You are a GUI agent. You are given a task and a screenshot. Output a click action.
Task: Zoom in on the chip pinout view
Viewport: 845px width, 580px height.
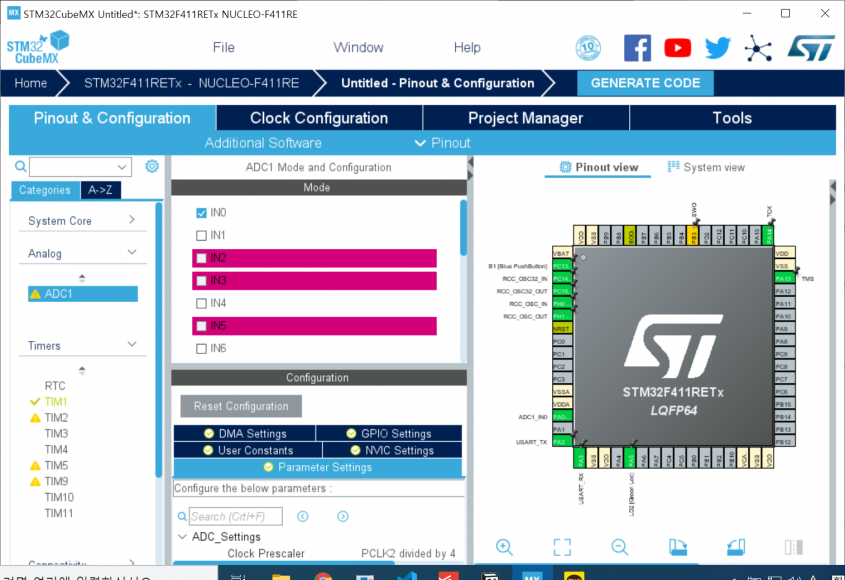[x=504, y=547]
